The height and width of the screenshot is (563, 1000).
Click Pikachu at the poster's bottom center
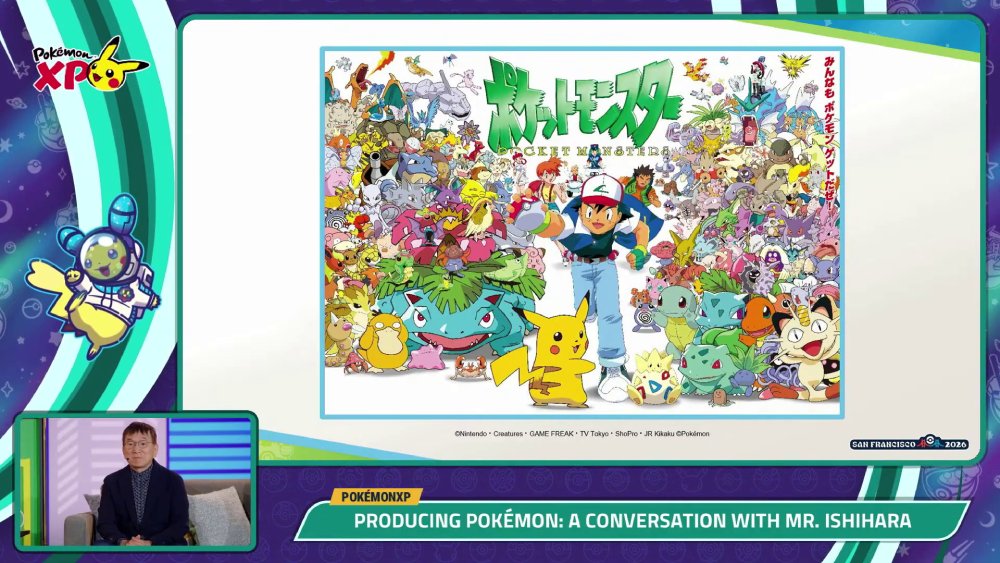[x=553, y=355]
